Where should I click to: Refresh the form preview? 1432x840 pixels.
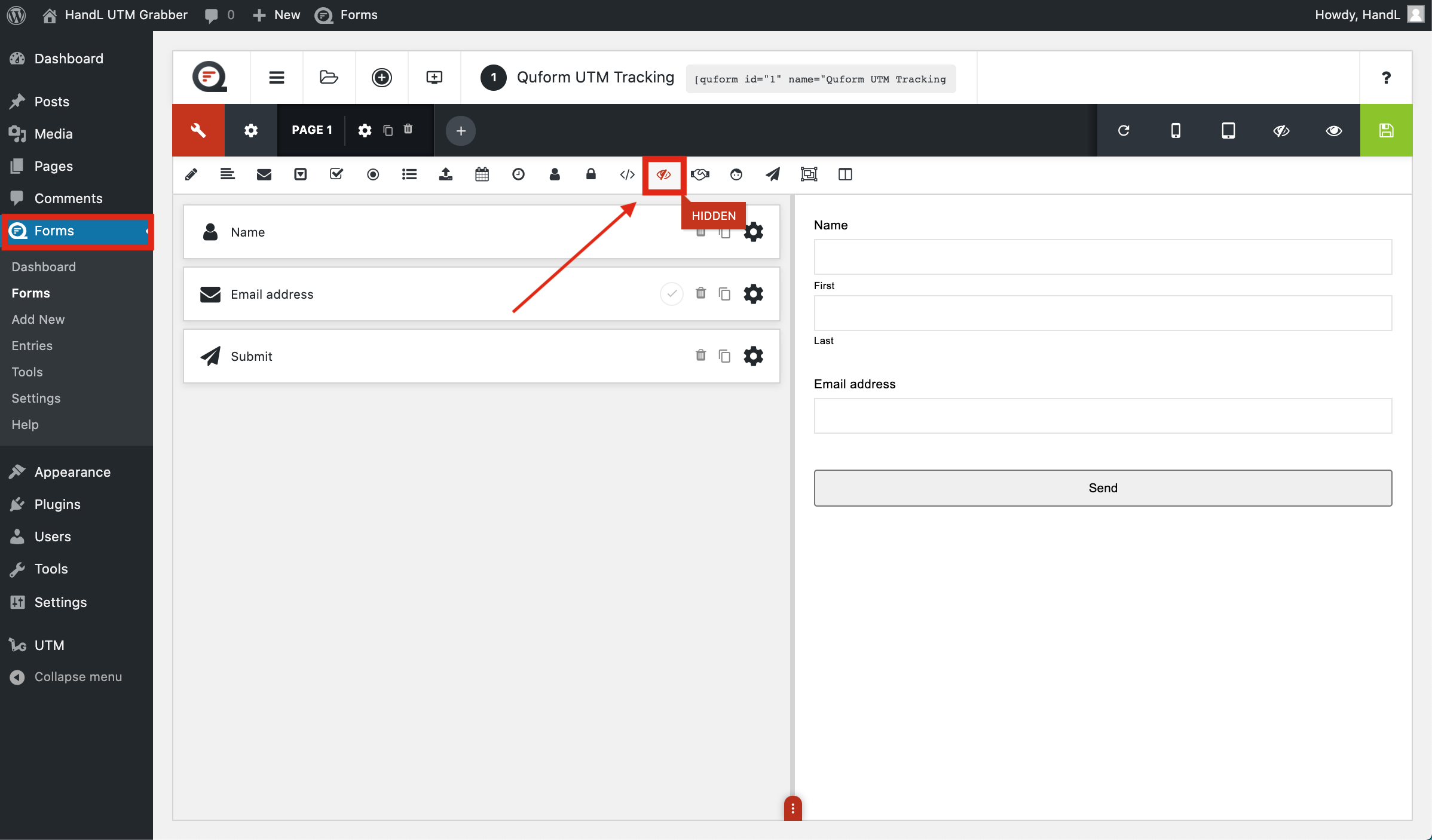1124,130
